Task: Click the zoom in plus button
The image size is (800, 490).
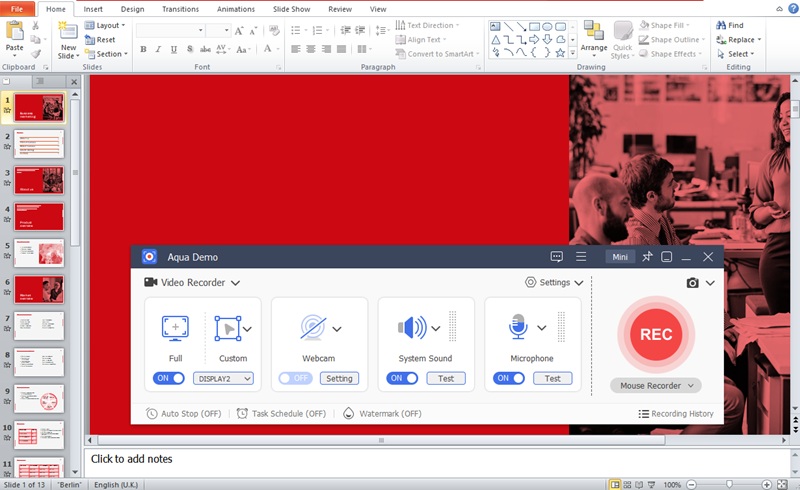Action: click(766, 484)
